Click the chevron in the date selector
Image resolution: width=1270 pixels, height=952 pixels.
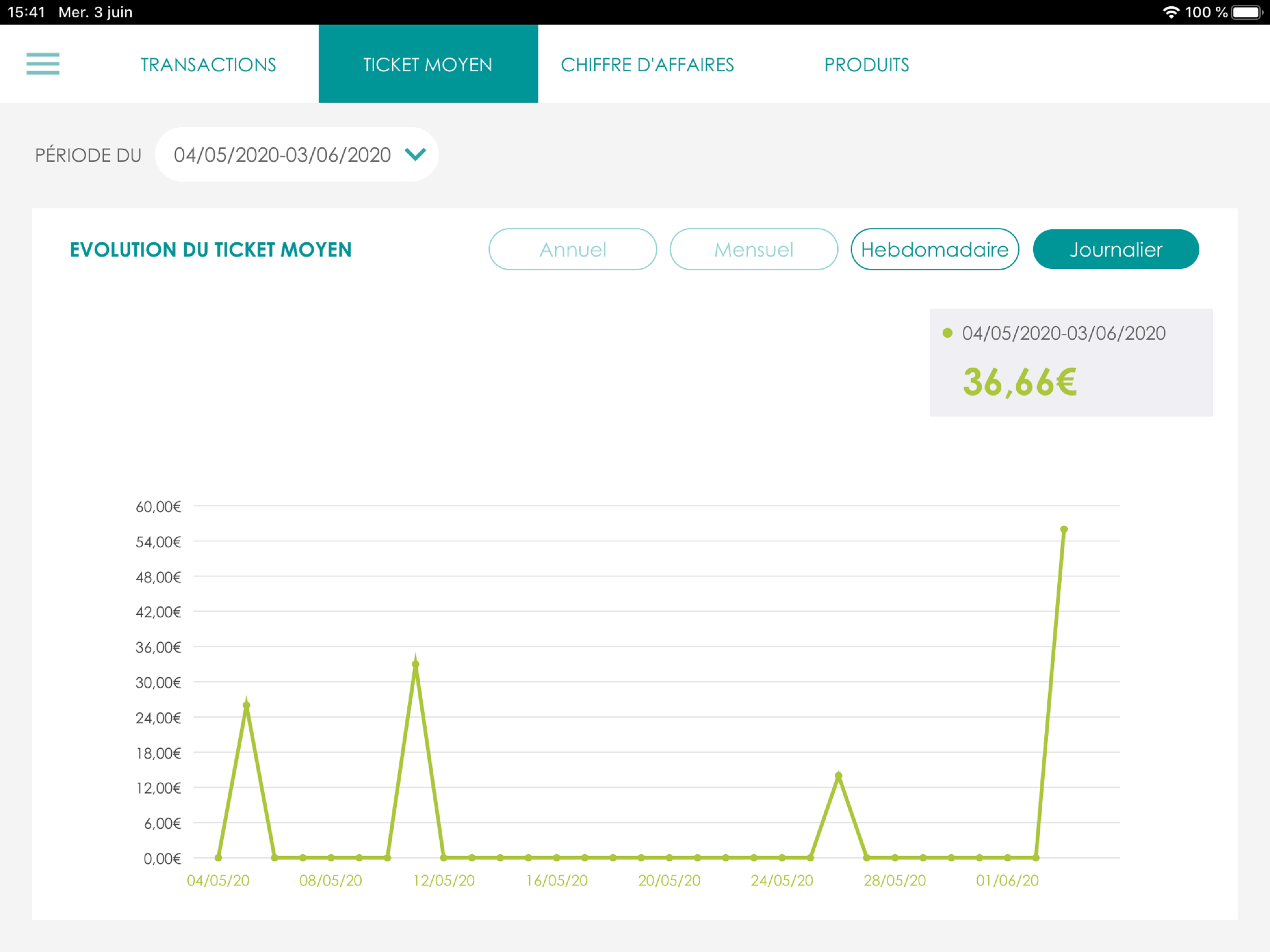click(415, 154)
